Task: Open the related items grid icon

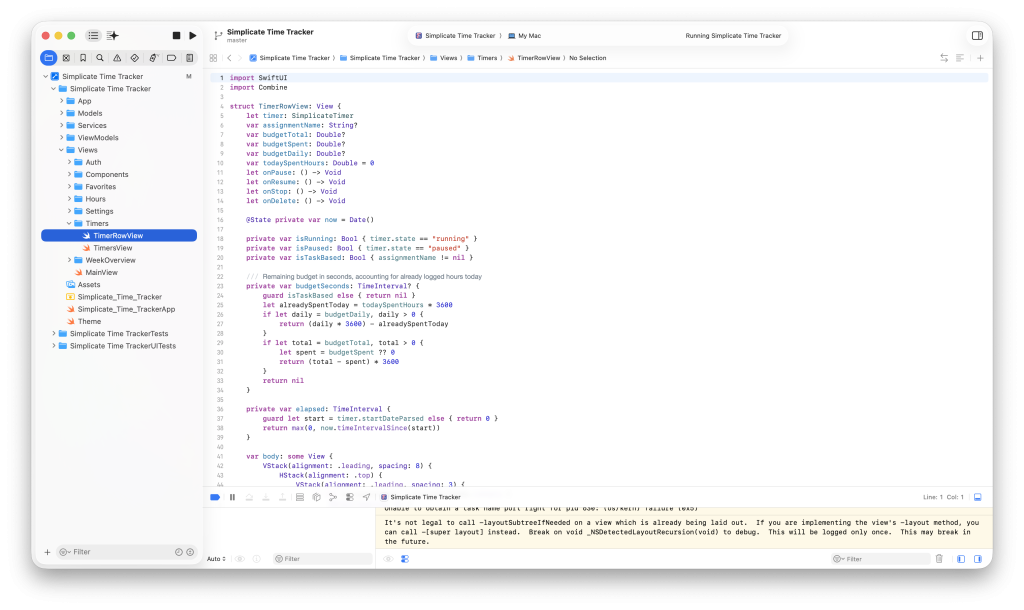Action: (x=214, y=57)
